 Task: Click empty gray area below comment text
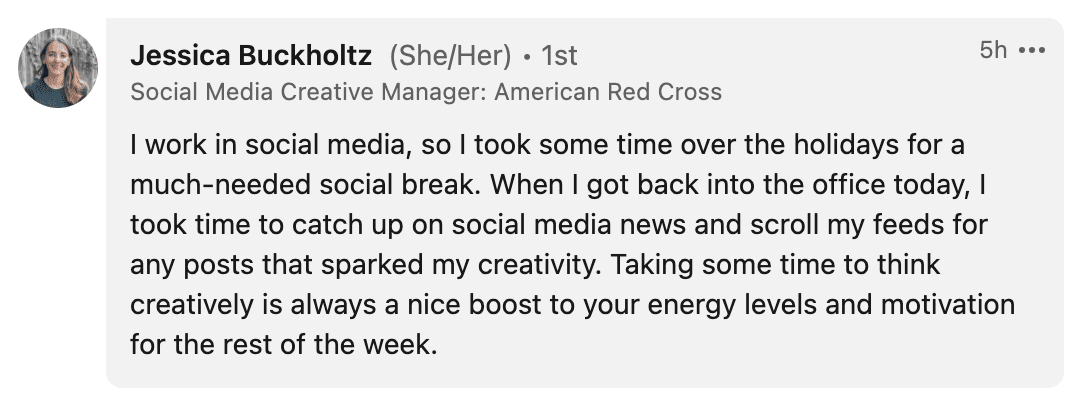pyautogui.click(x=690, y=373)
